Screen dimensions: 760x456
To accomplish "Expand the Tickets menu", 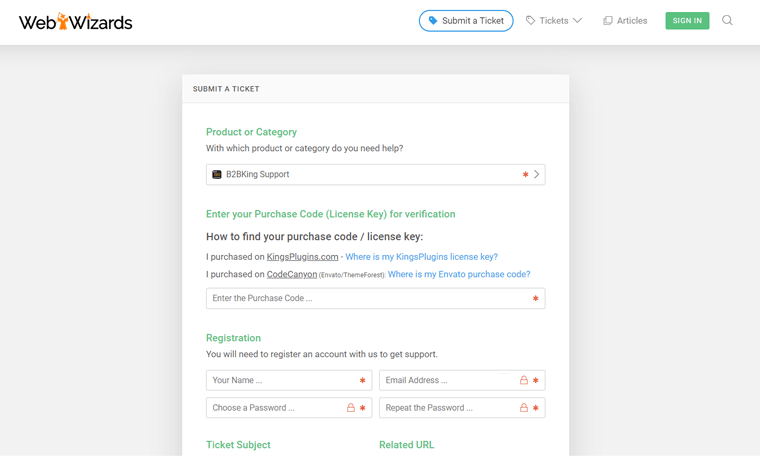I will [x=554, y=21].
